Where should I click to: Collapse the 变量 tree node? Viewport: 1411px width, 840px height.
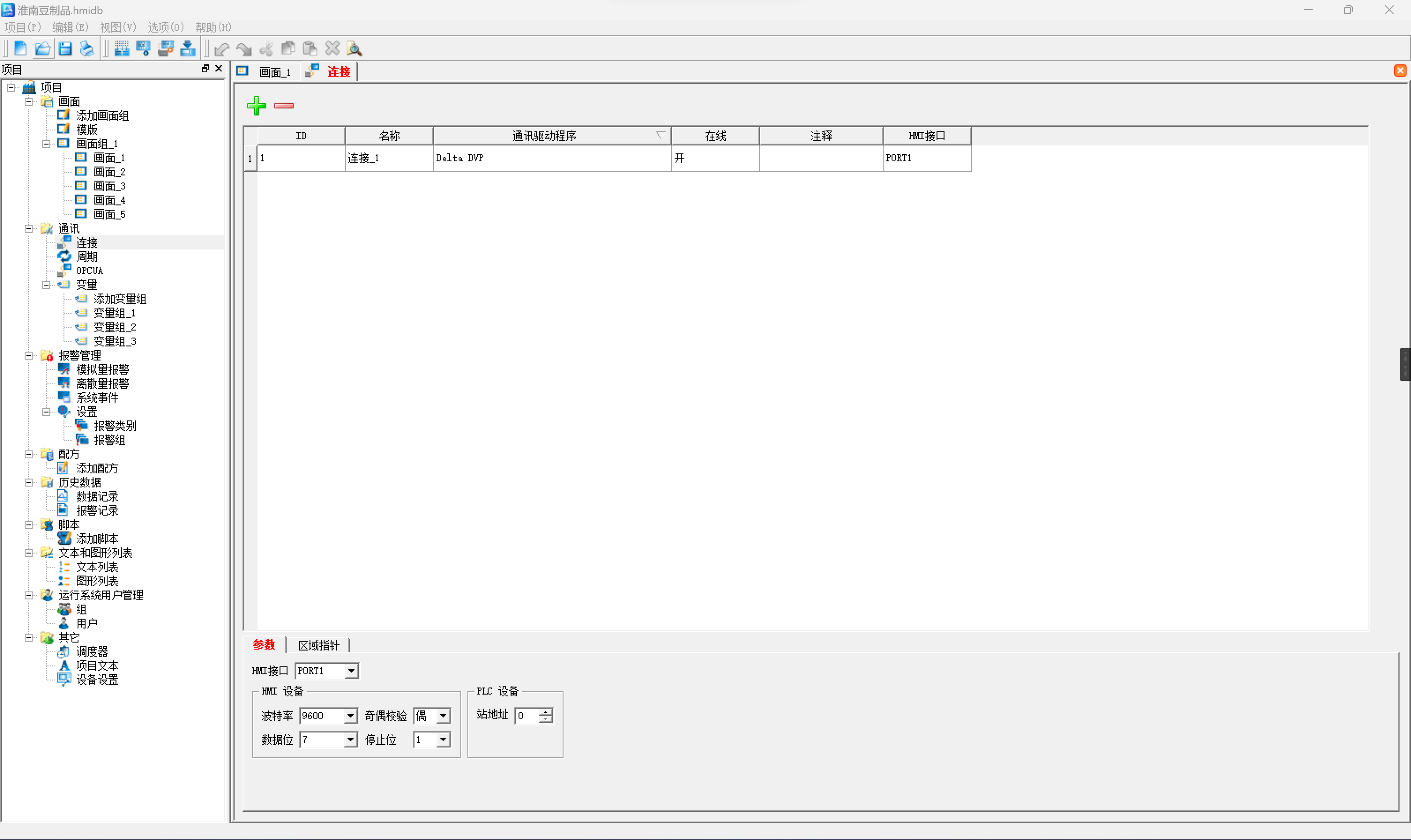point(46,285)
